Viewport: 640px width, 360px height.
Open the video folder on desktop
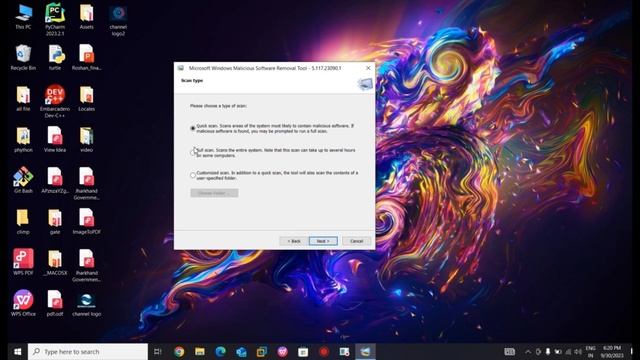coord(87,139)
